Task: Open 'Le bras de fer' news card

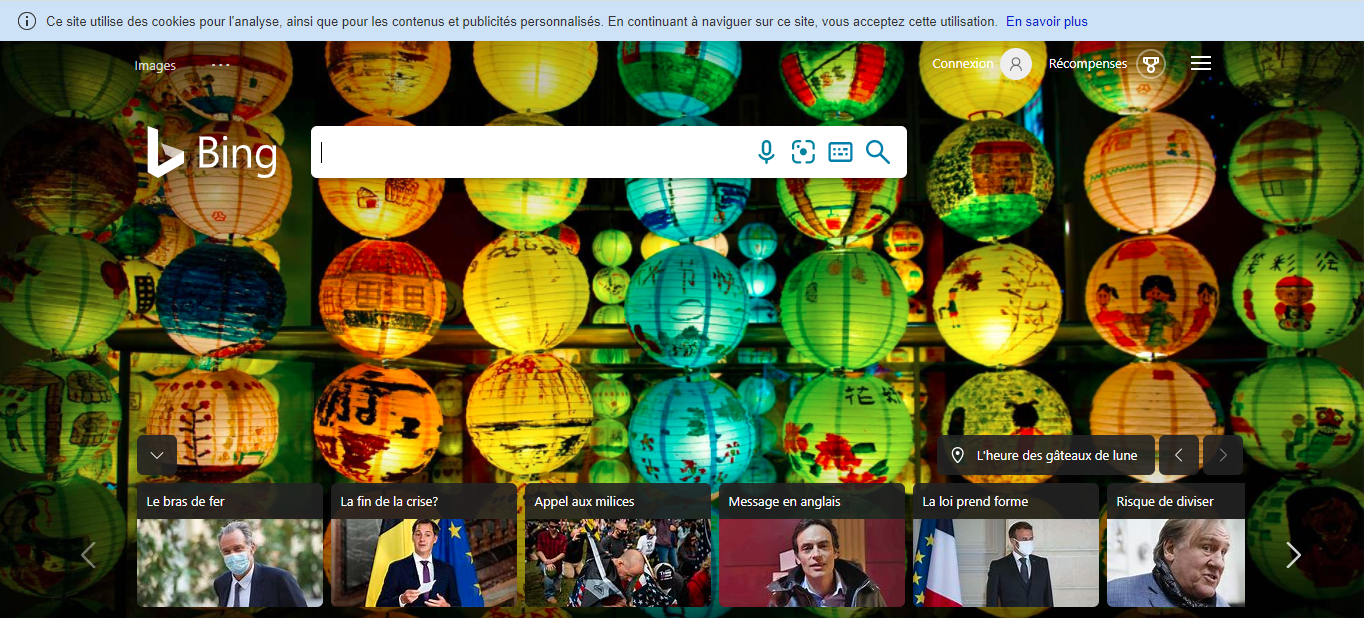Action: (x=230, y=546)
